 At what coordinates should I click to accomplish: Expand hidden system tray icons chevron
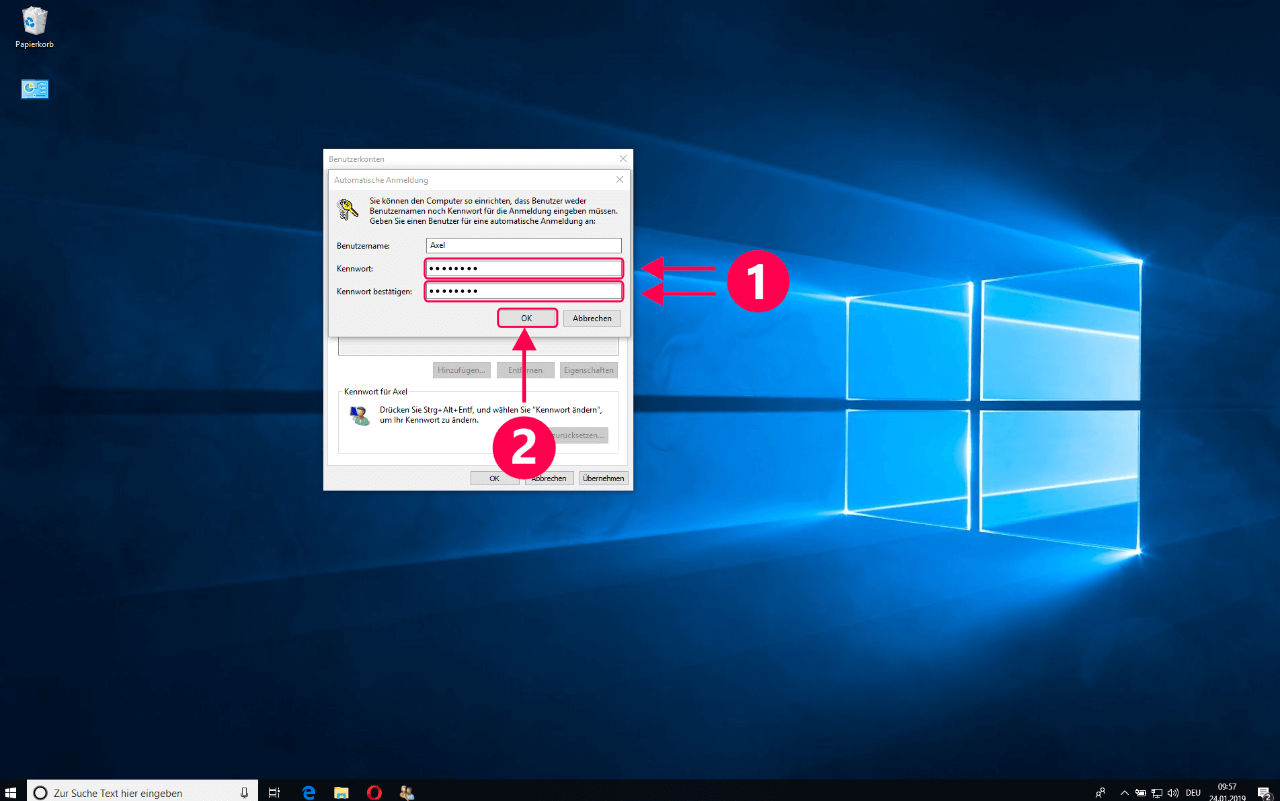(x=1124, y=793)
